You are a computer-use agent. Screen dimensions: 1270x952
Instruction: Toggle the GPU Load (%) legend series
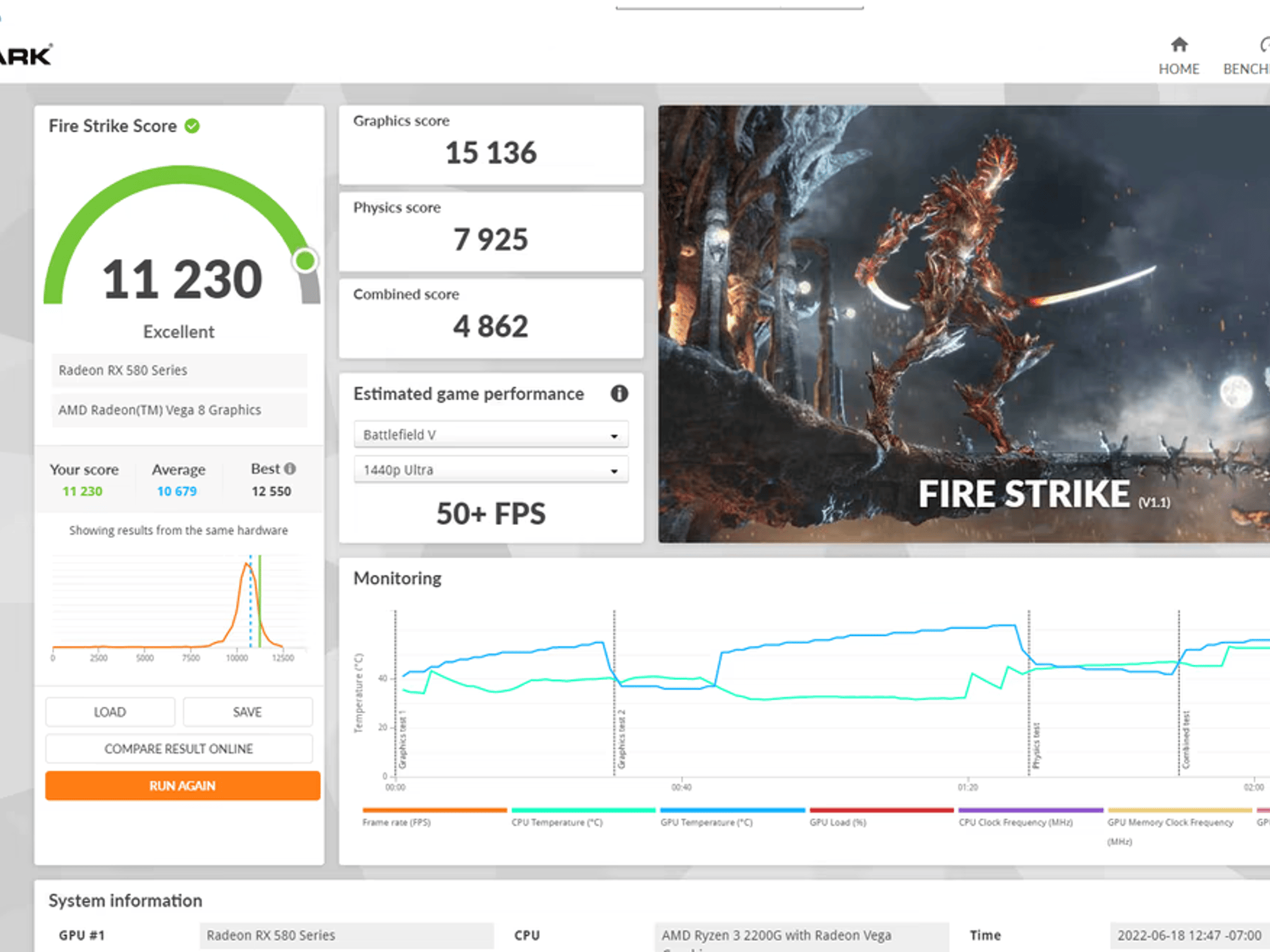pos(838,822)
